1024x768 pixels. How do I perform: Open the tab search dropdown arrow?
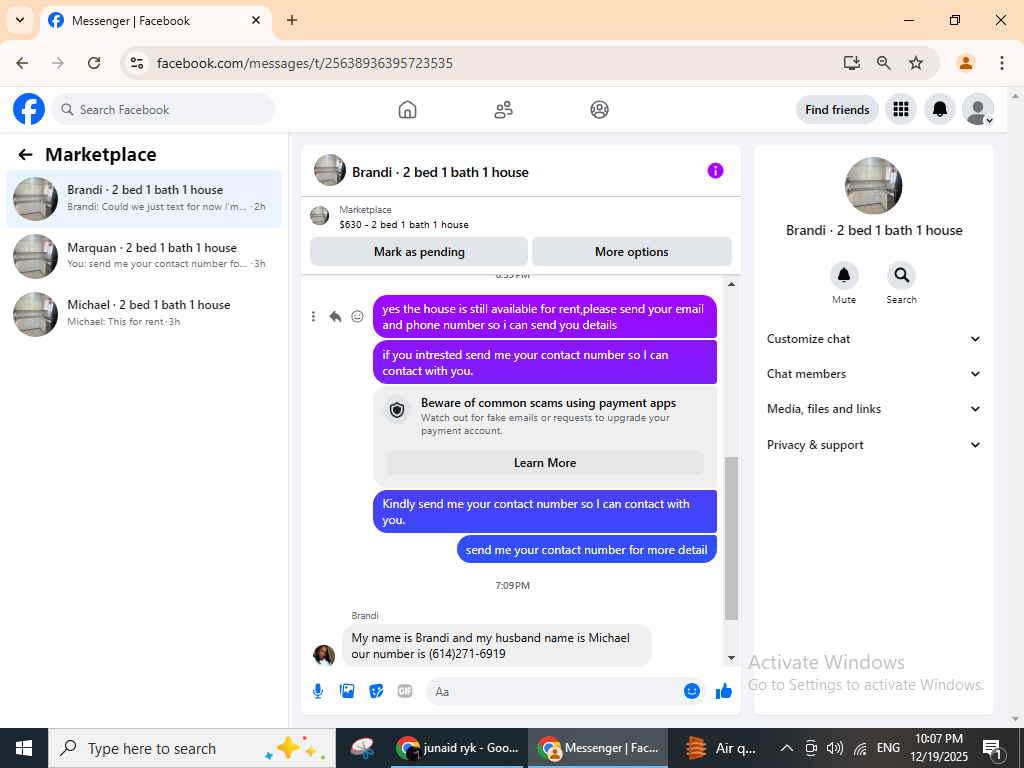[20, 20]
